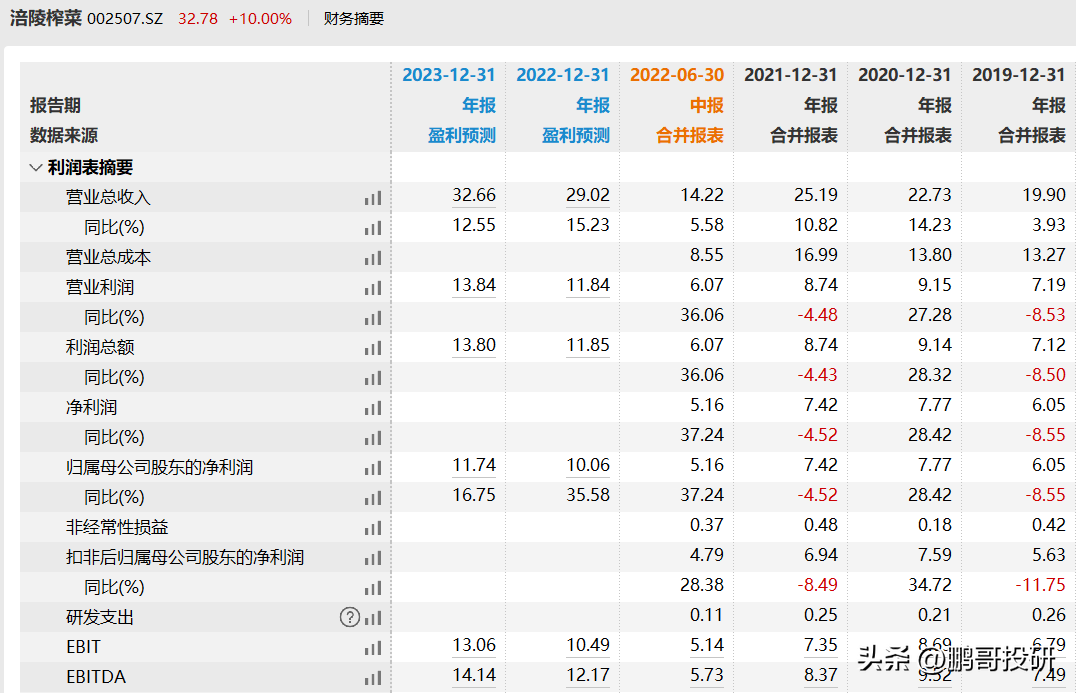1076x693 pixels.
Task: Click the EBITDA row label
Action: [96, 677]
